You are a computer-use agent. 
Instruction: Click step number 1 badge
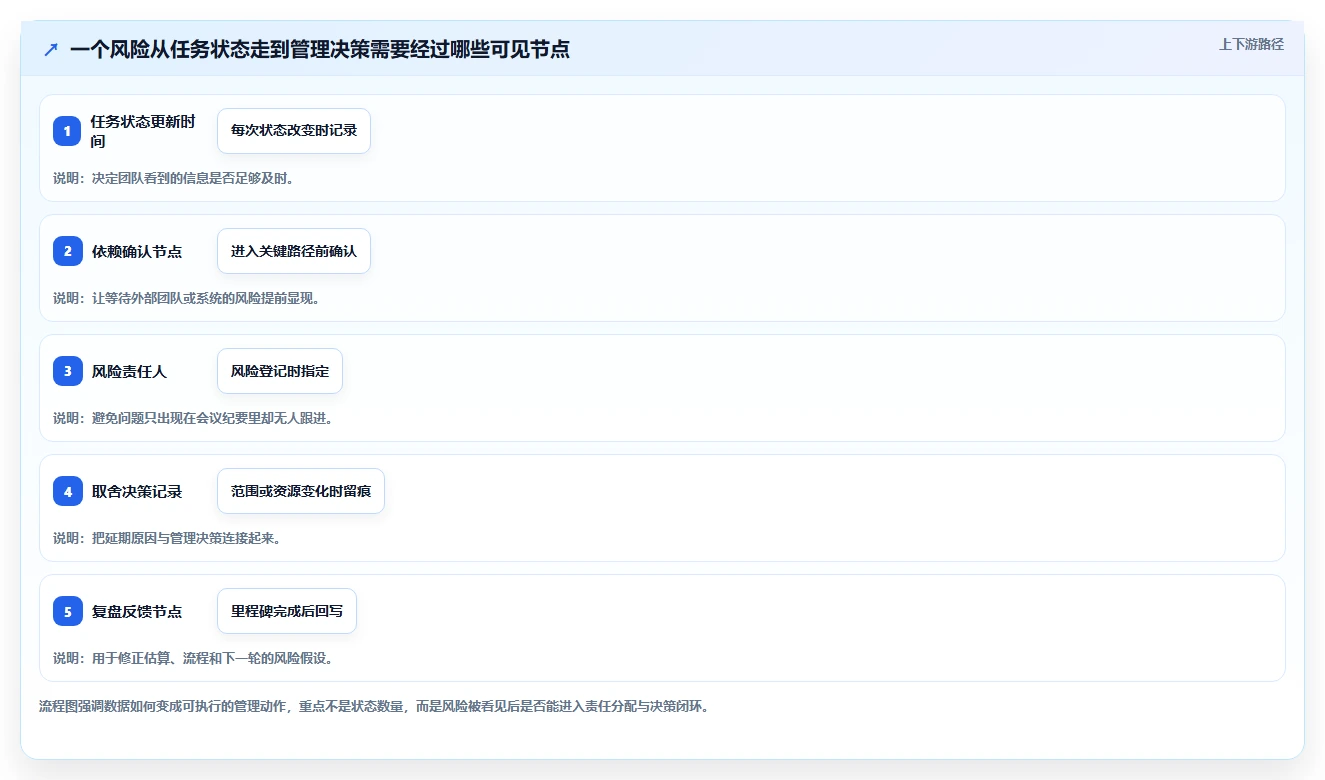point(68,131)
